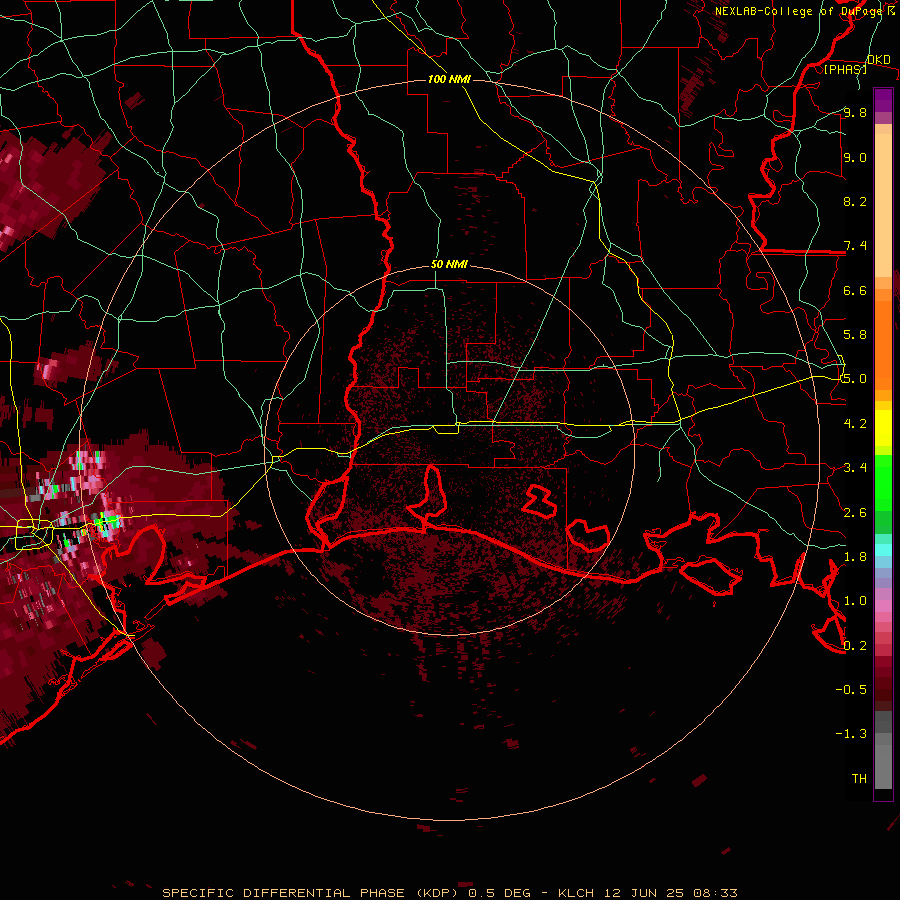Click the 0.2 scale value
Image resolution: width=900 pixels, height=900 pixels.
point(855,645)
